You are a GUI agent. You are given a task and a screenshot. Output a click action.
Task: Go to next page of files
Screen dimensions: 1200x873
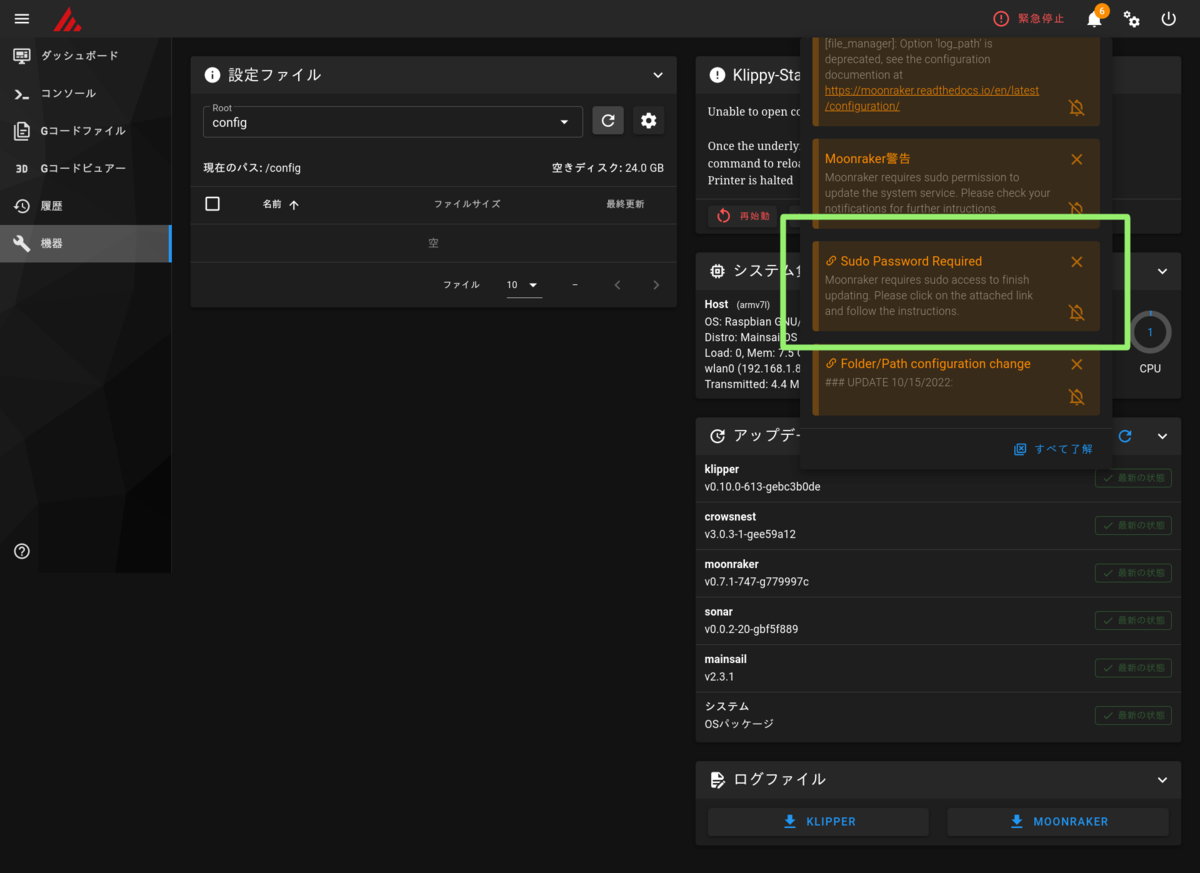[656, 285]
